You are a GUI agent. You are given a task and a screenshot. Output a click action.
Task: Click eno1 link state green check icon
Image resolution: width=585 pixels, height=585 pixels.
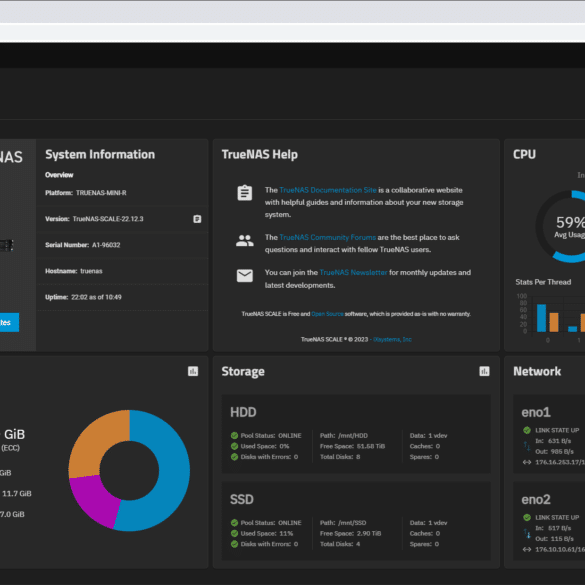coord(527,430)
